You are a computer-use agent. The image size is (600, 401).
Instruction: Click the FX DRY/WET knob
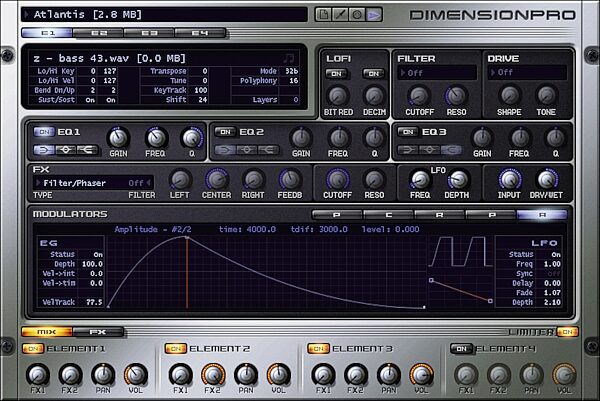[x=547, y=179]
